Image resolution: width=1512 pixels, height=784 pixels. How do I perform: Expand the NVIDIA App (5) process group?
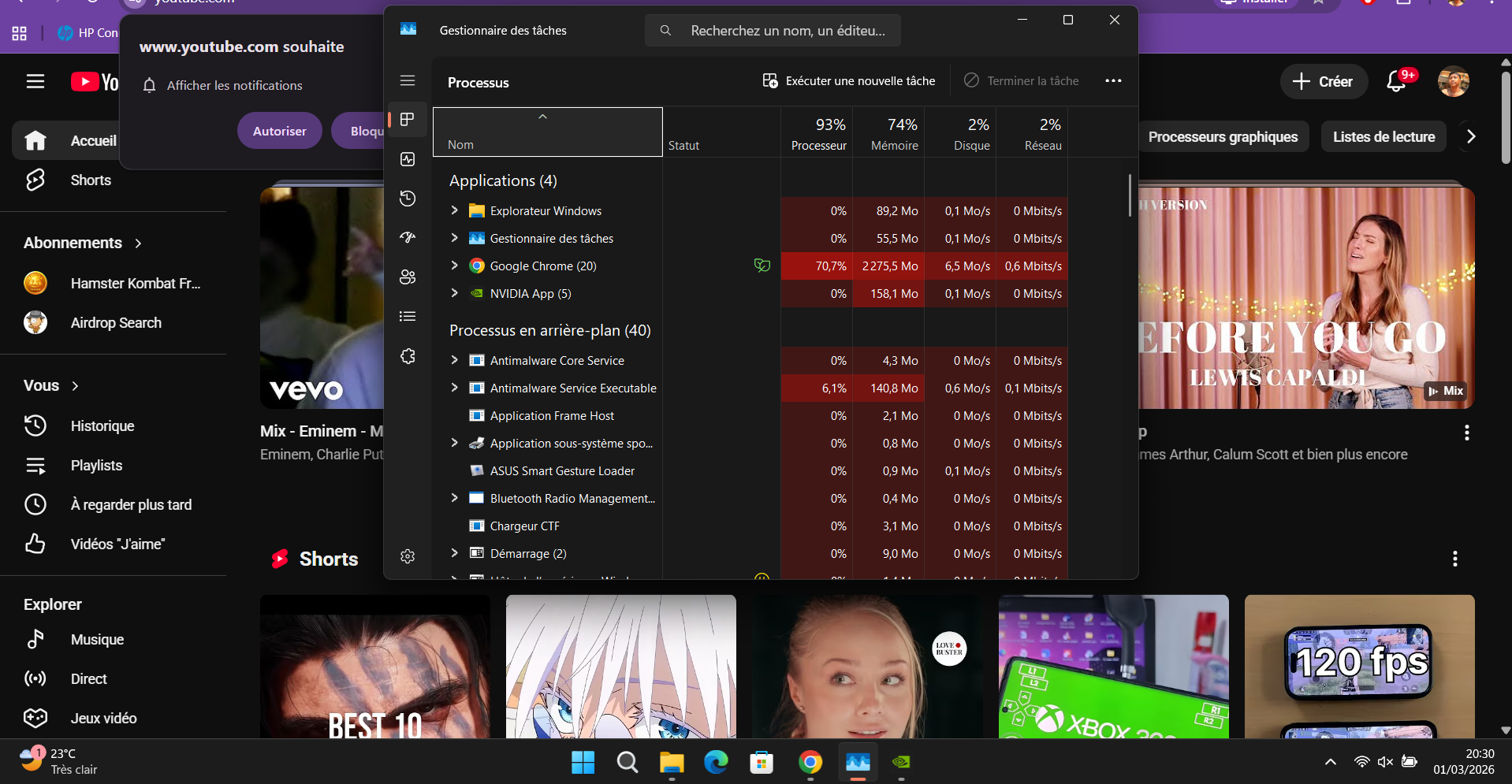click(x=454, y=293)
